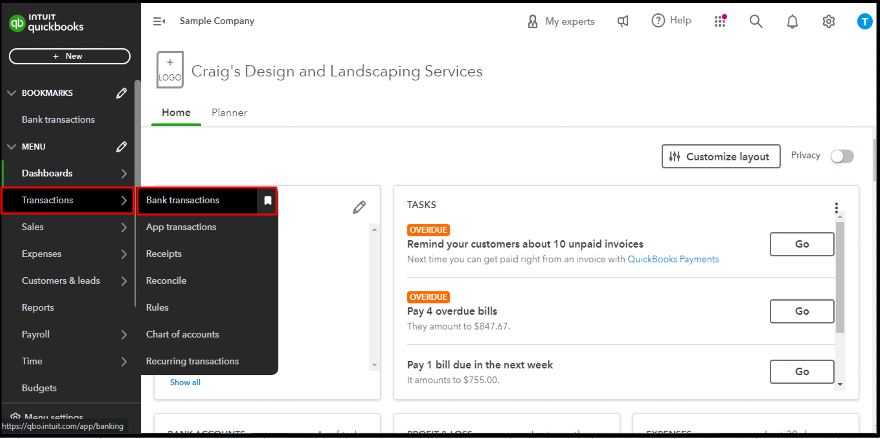The width and height of the screenshot is (880, 439).
Task: Collapse the left navigation menu icon
Action: 159,21
